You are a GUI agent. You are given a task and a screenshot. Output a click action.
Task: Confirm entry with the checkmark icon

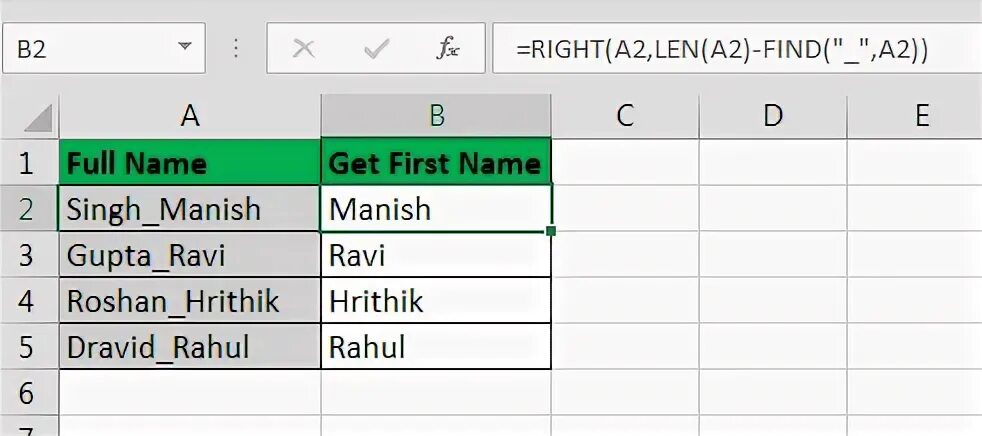coord(376,48)
